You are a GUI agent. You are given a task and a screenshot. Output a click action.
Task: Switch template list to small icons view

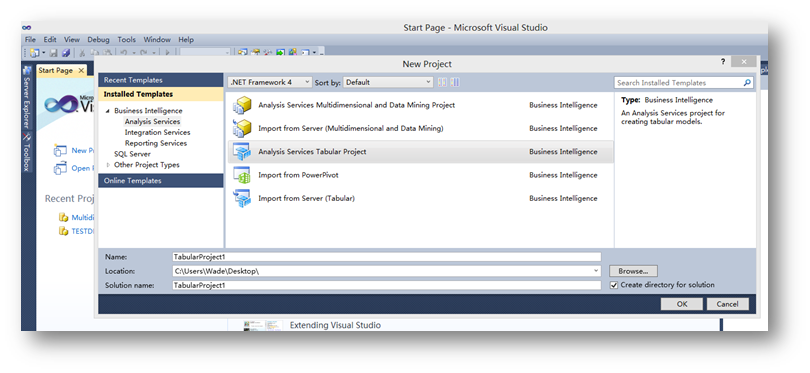[x=442, y=82]
